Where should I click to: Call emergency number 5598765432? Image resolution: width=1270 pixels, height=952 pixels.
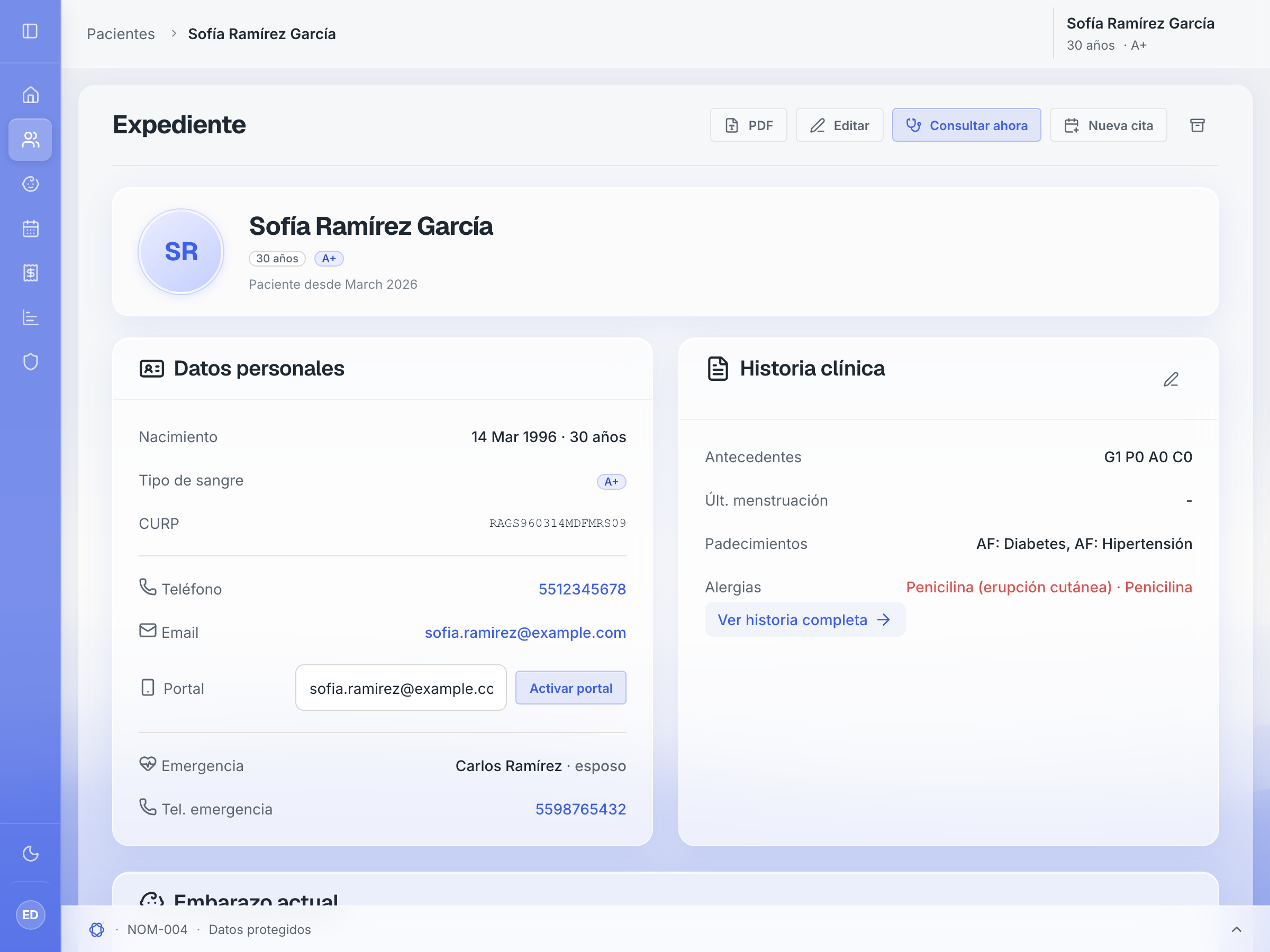[x=580, y=810]
